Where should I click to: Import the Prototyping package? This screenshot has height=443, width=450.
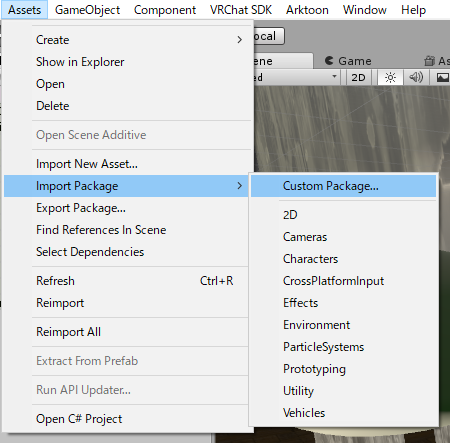tap(343, 369)
